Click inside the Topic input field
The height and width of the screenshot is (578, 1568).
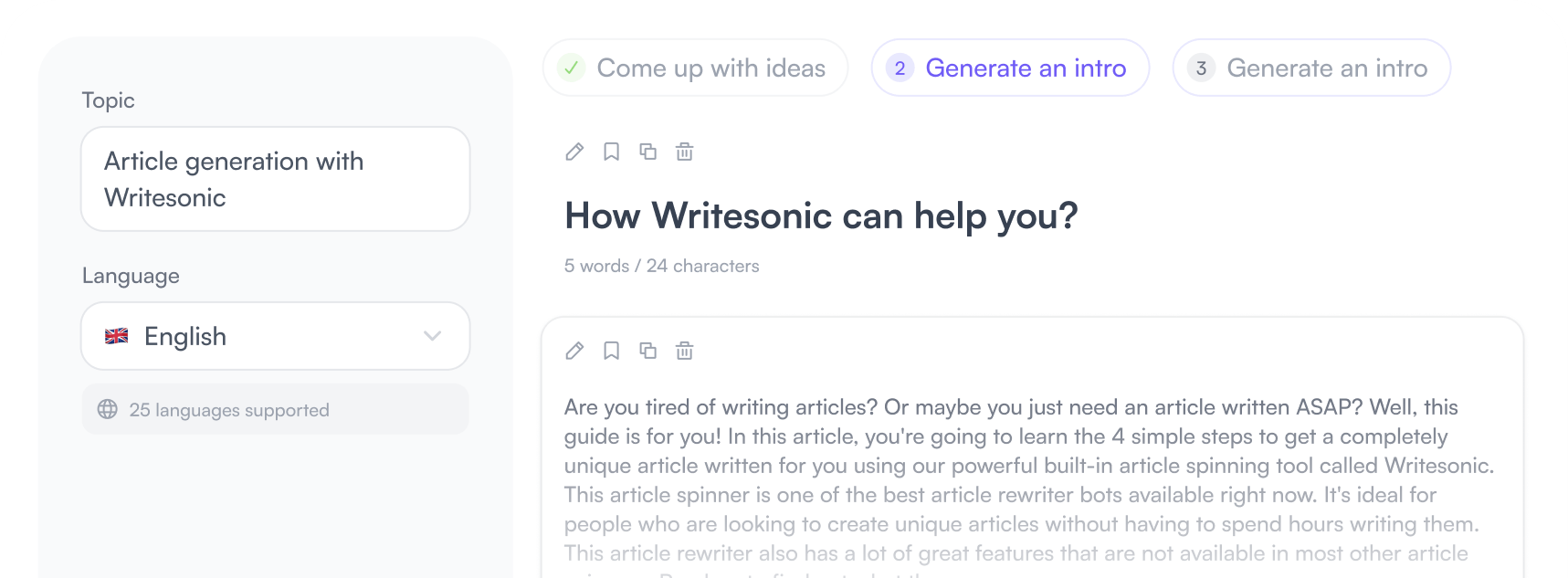[274, 179]
